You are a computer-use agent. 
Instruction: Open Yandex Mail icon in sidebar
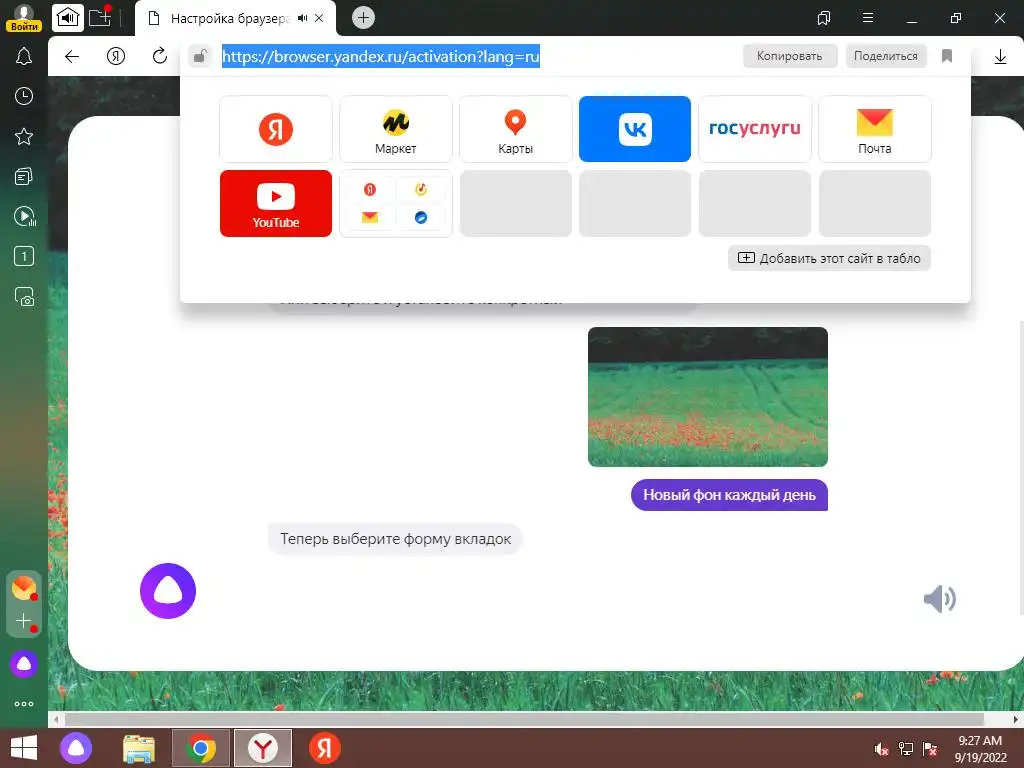pyautogui.click(x=24, y=588)
